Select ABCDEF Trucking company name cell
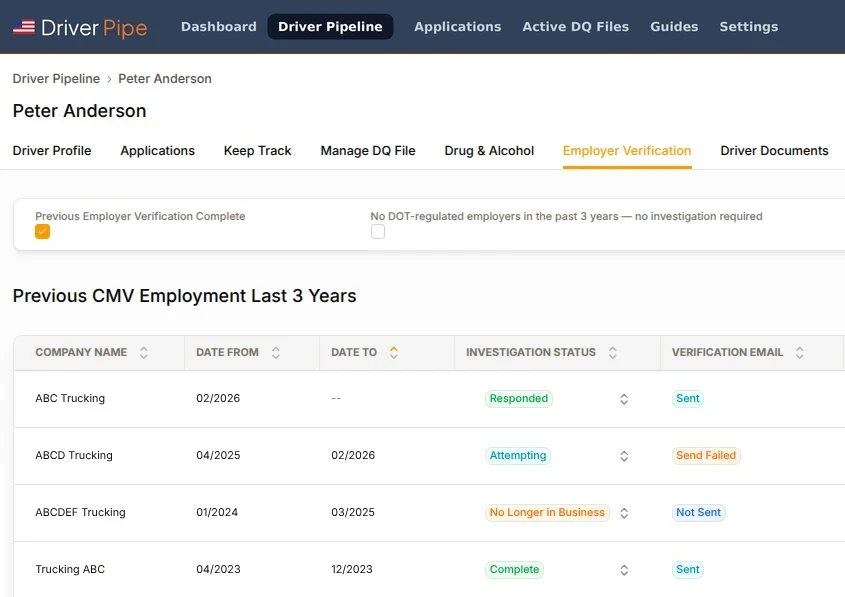 tap(80, 512)
